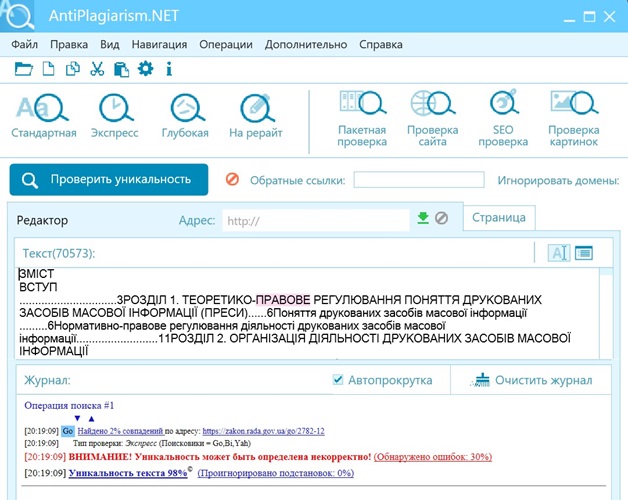The width and height of the screenshot is (628, 500).
Task: Jump to next match with down arrow
Action: pyautogui.click(x=77, y=418)
